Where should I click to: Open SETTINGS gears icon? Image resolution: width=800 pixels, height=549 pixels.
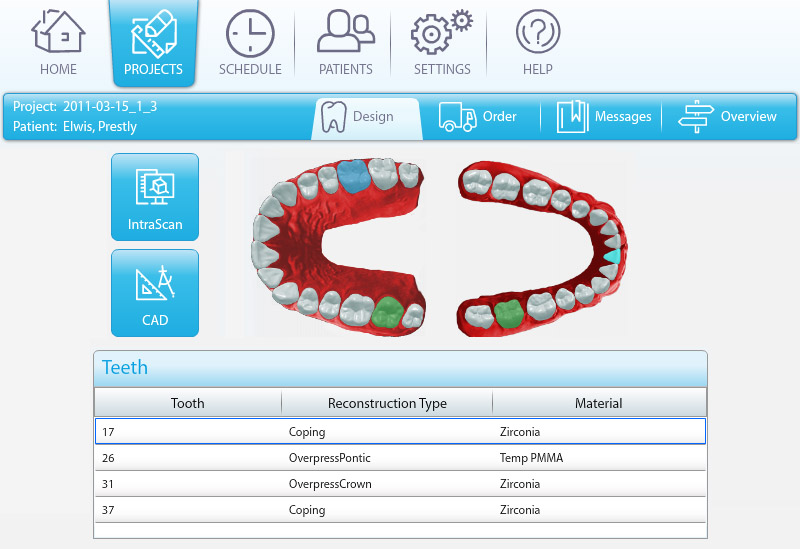coord(442,32)
